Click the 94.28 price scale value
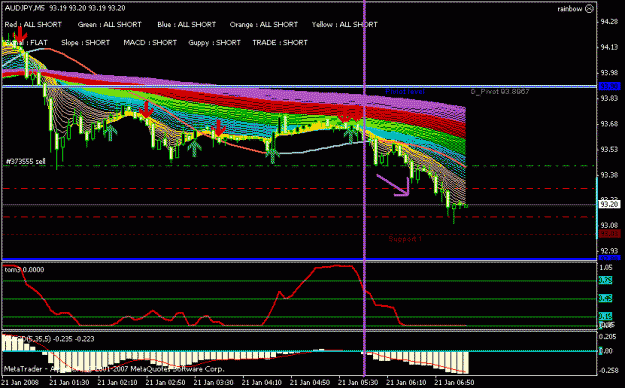The image size is (625, 388). (609, 22)
